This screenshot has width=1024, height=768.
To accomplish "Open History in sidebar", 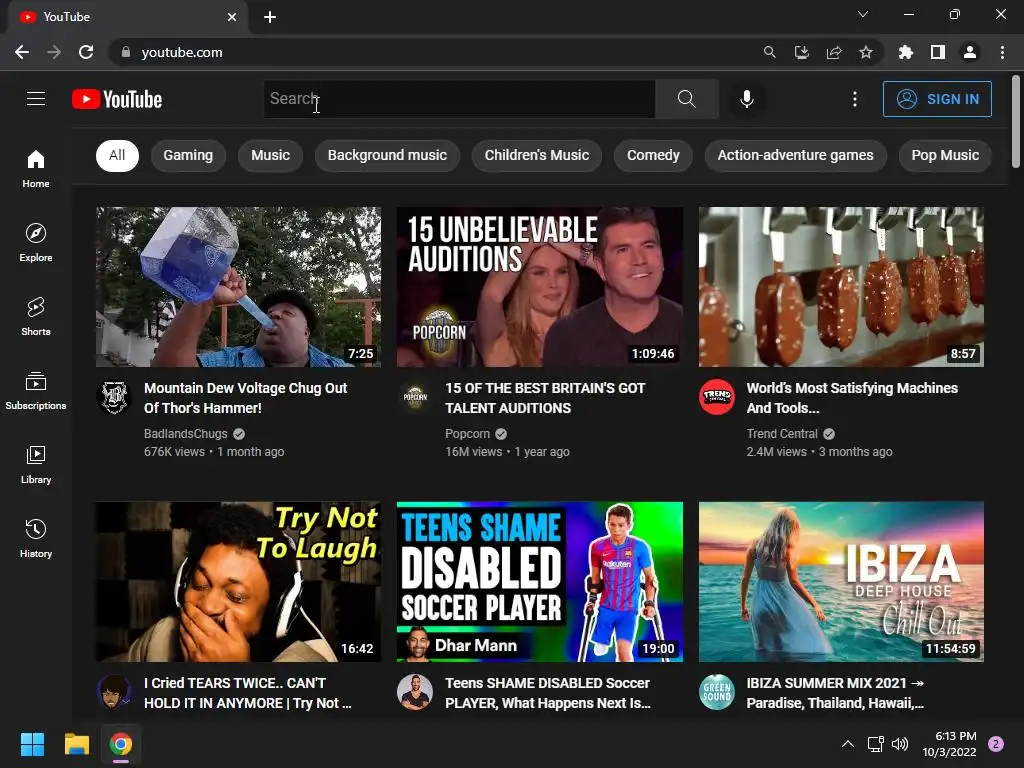I will click(x=36, y=538).
